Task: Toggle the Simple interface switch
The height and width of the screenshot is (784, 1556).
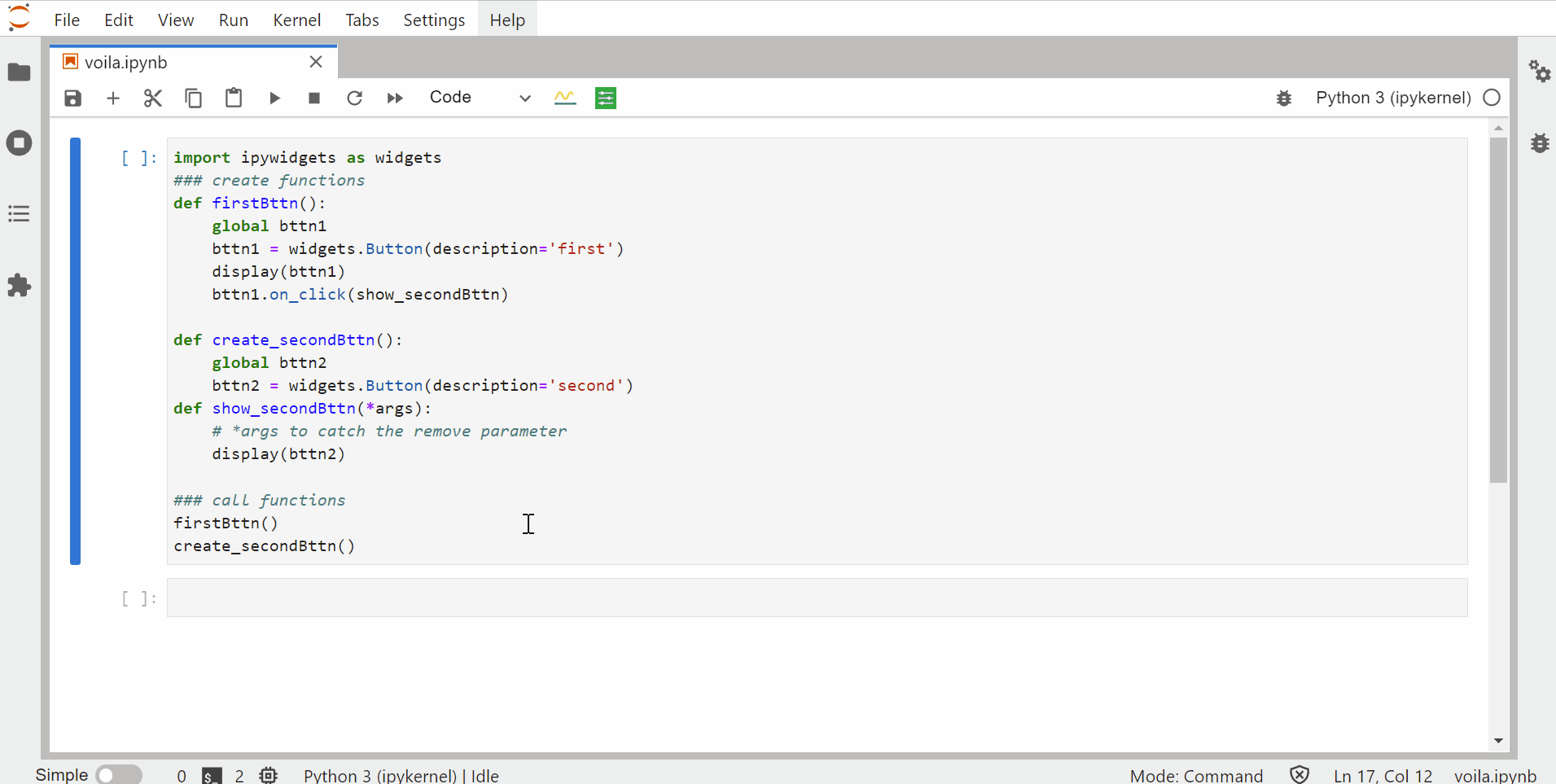Action: pos(118,774)
